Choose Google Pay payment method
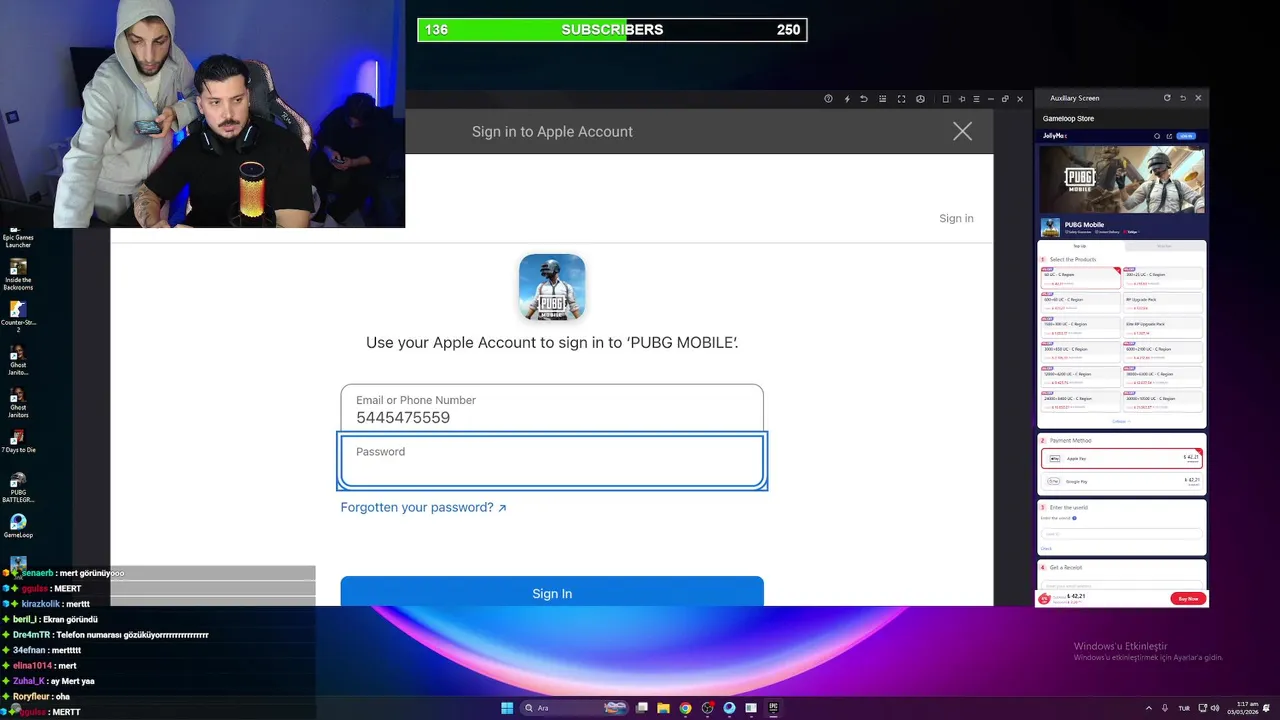This screenshot has height=720, width=1280. click(1121, 481)
